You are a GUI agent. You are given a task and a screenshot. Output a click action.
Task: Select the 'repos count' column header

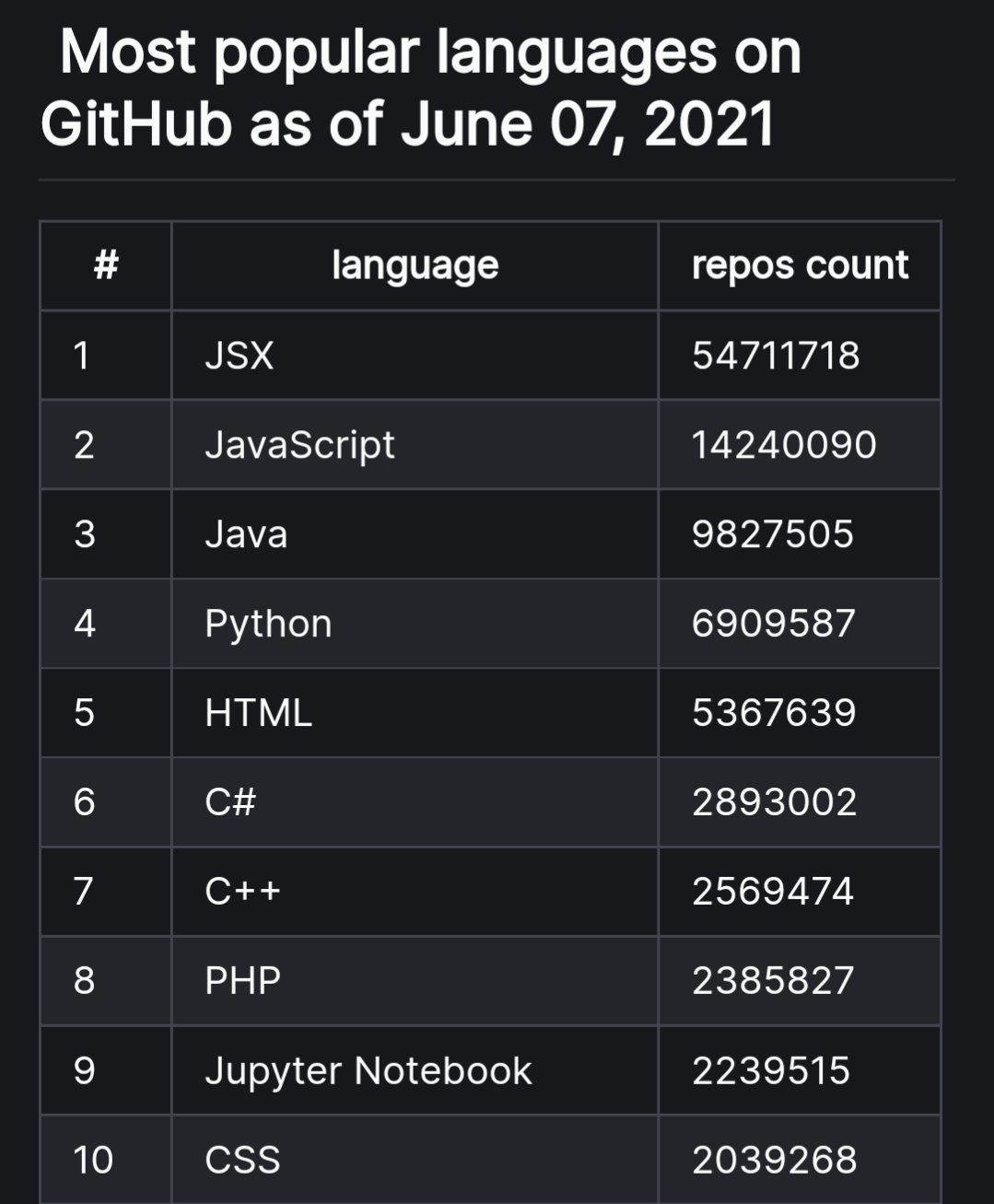[800, 265]
